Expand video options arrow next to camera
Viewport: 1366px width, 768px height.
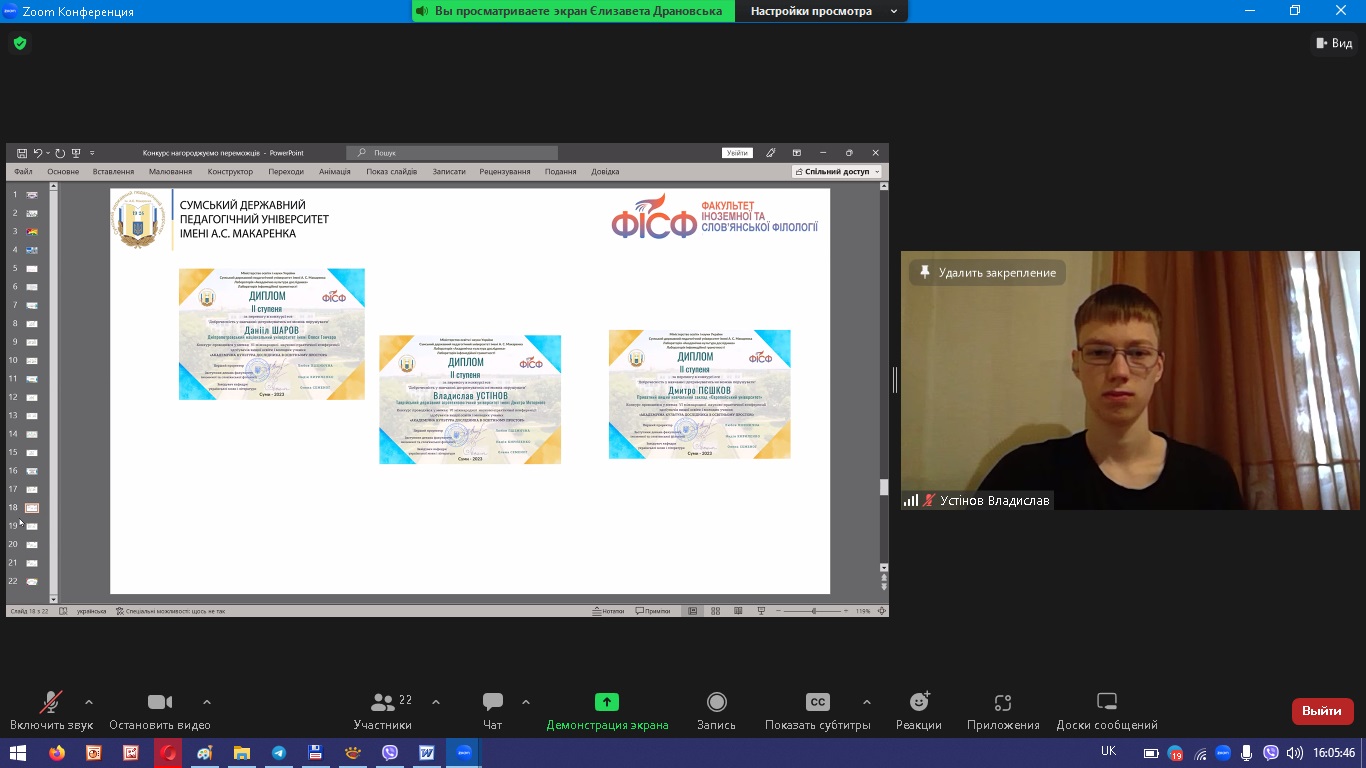207,702
